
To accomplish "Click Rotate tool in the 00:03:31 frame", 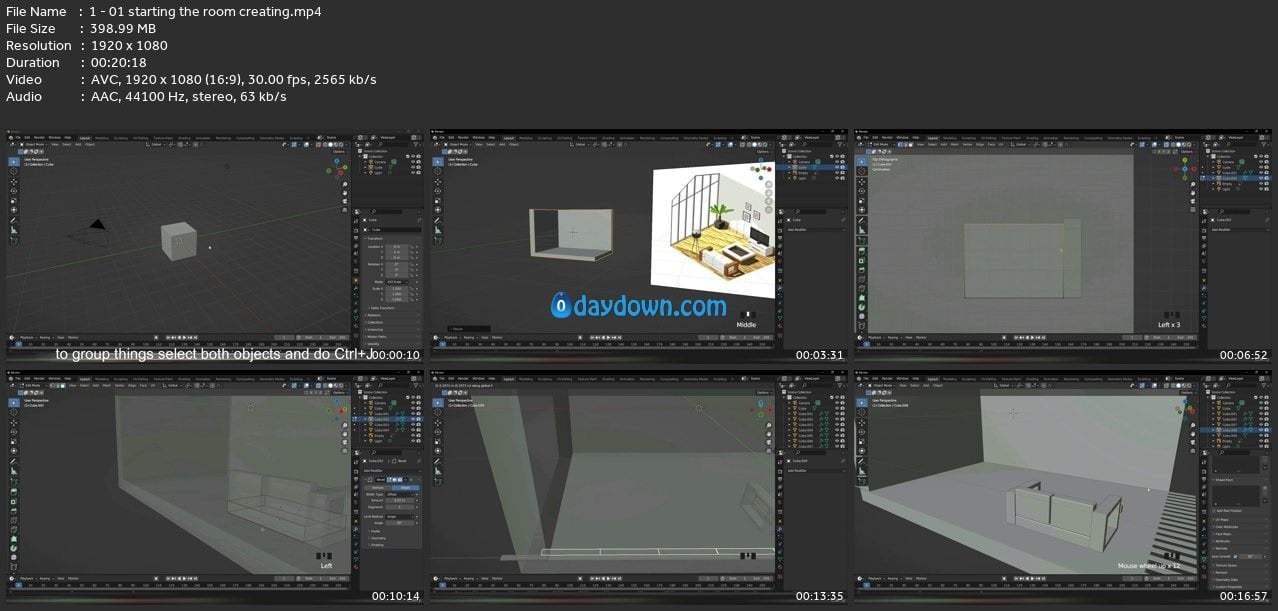I will pos(437,190).
